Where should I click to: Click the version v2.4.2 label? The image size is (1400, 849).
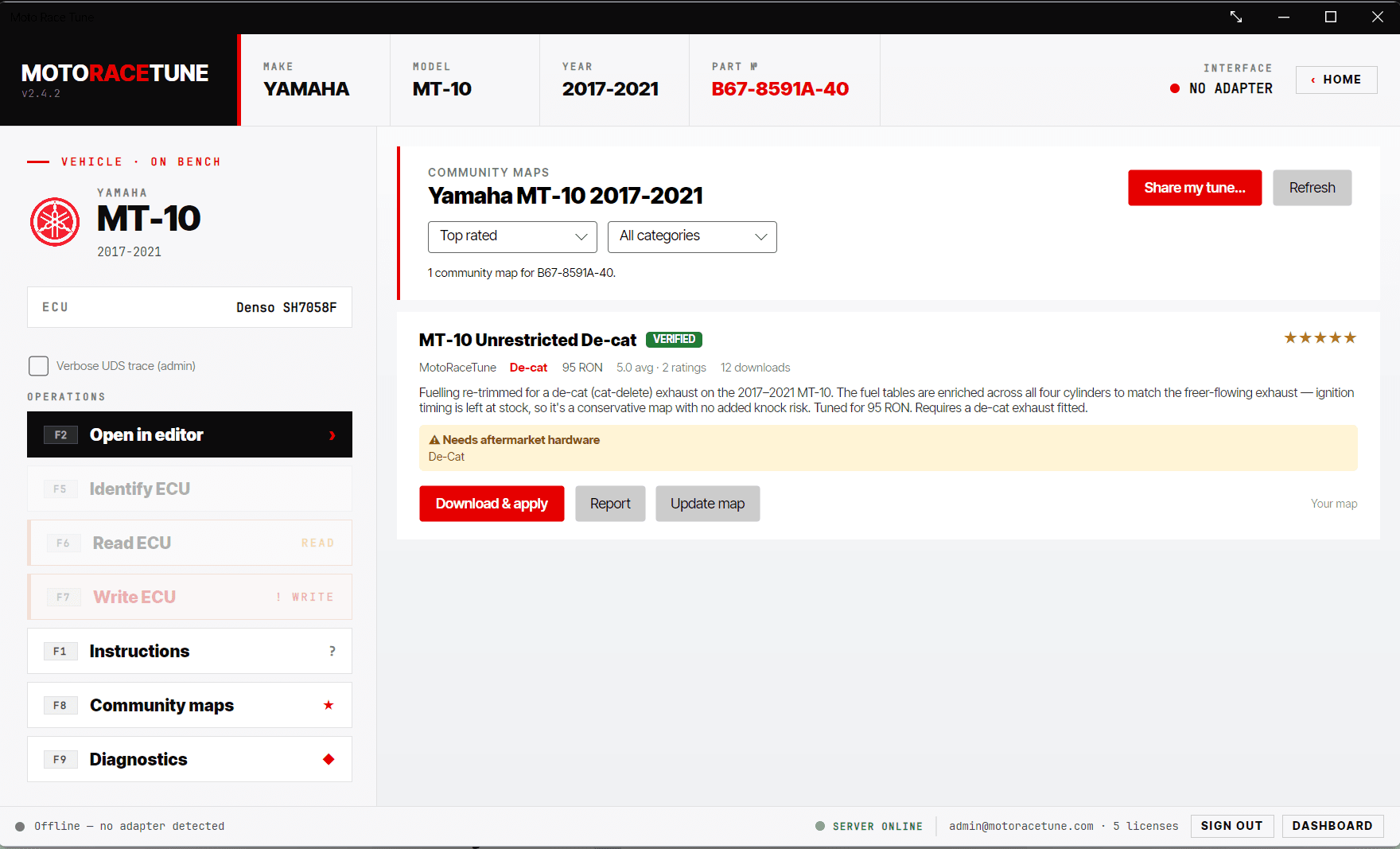click(41, 94)
